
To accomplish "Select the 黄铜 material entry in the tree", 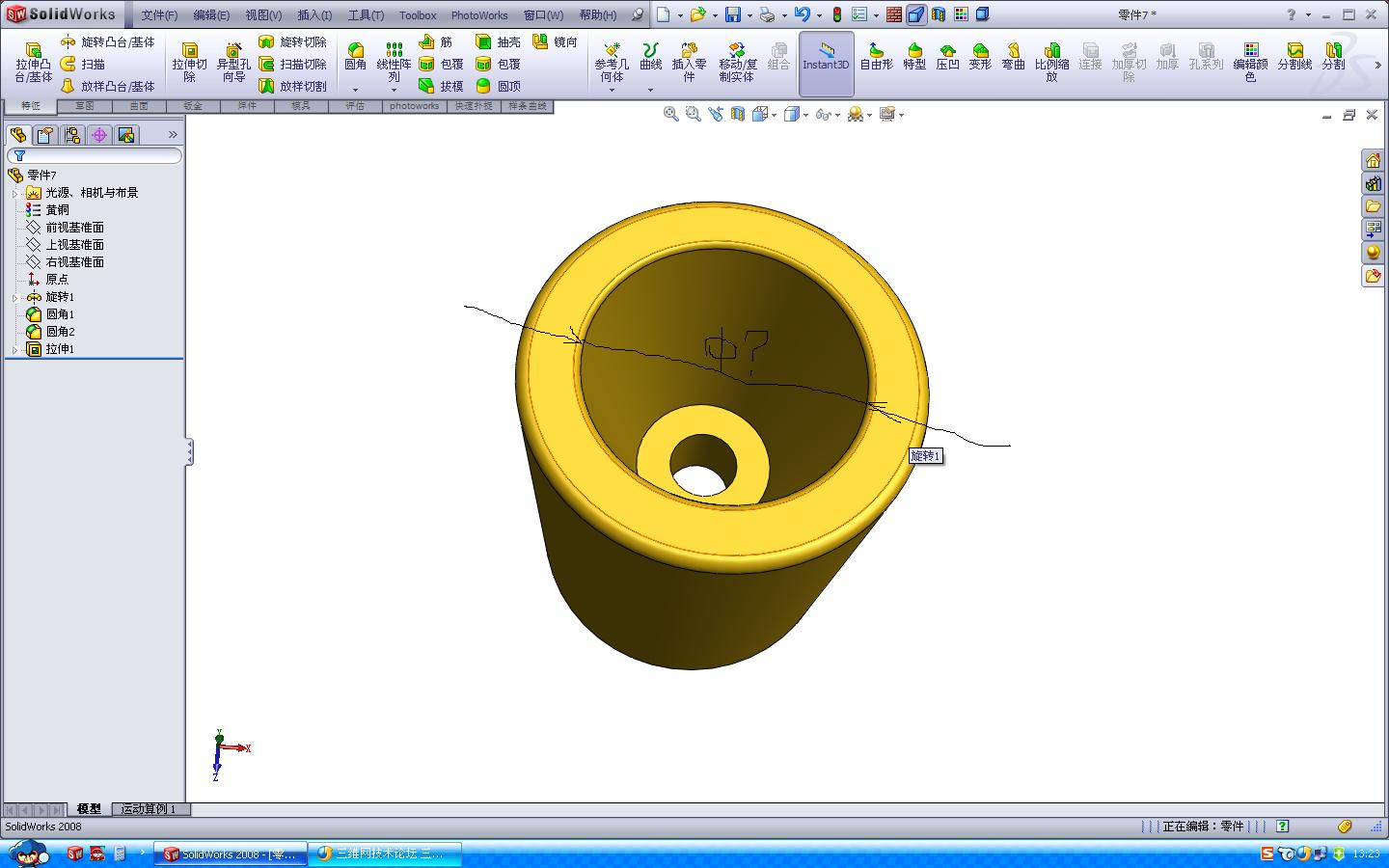I will point(57,210).
